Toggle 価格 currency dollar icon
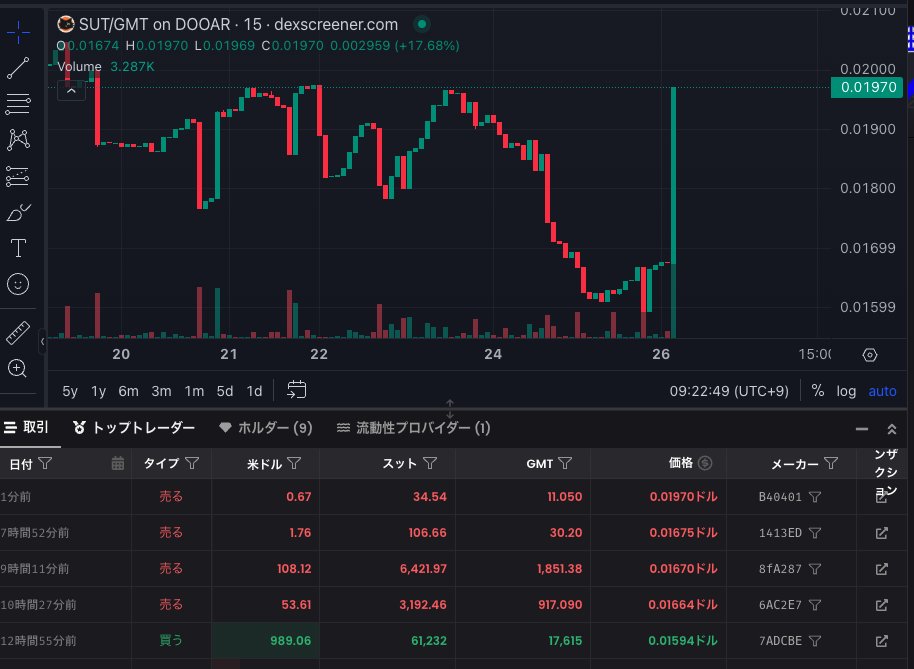The height and width of the screenshot is (669, 914). (705, 463)
